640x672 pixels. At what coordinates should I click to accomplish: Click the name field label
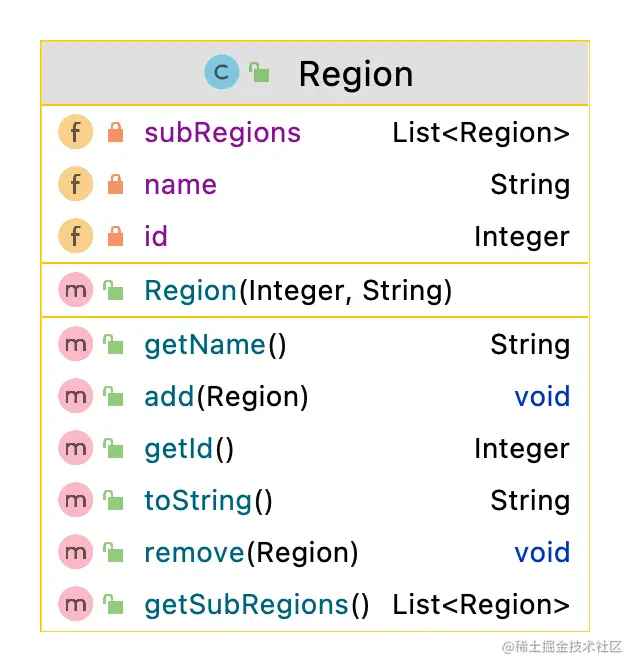[180, 184]
